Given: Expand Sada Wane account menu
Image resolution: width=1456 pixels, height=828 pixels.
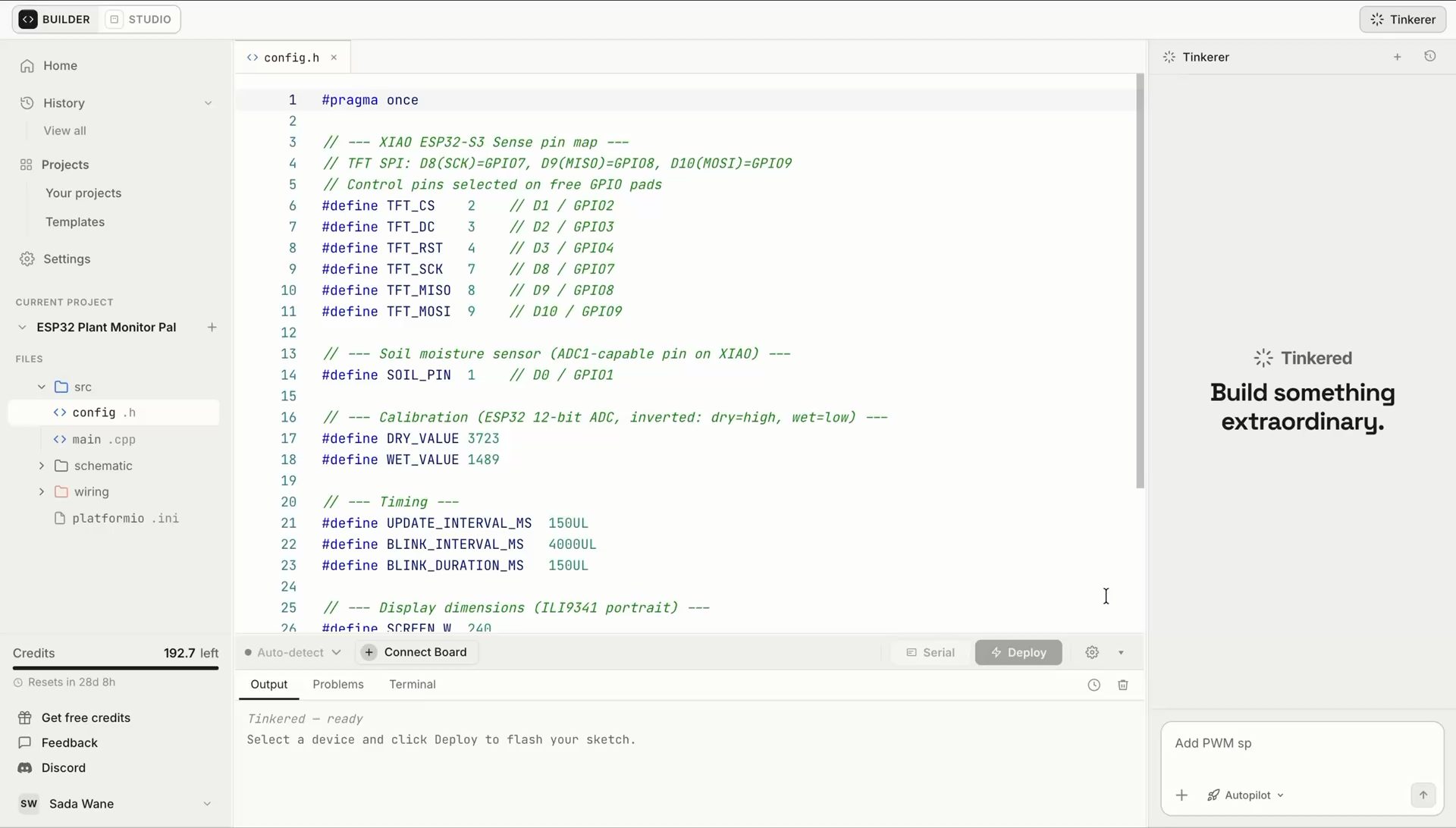Looking at the screenshot, I should [x=207, y=804].
